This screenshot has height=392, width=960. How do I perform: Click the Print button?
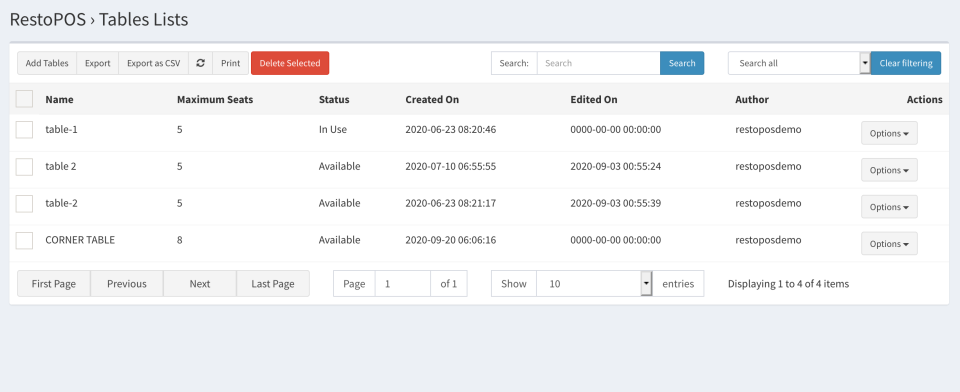click(231, 63)
